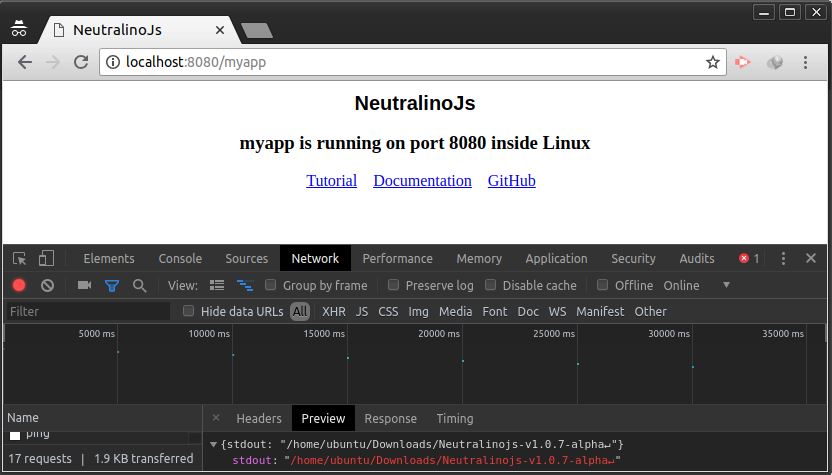
Task: Click the red extension icon beside address bar
Action: tap(742, 62)
